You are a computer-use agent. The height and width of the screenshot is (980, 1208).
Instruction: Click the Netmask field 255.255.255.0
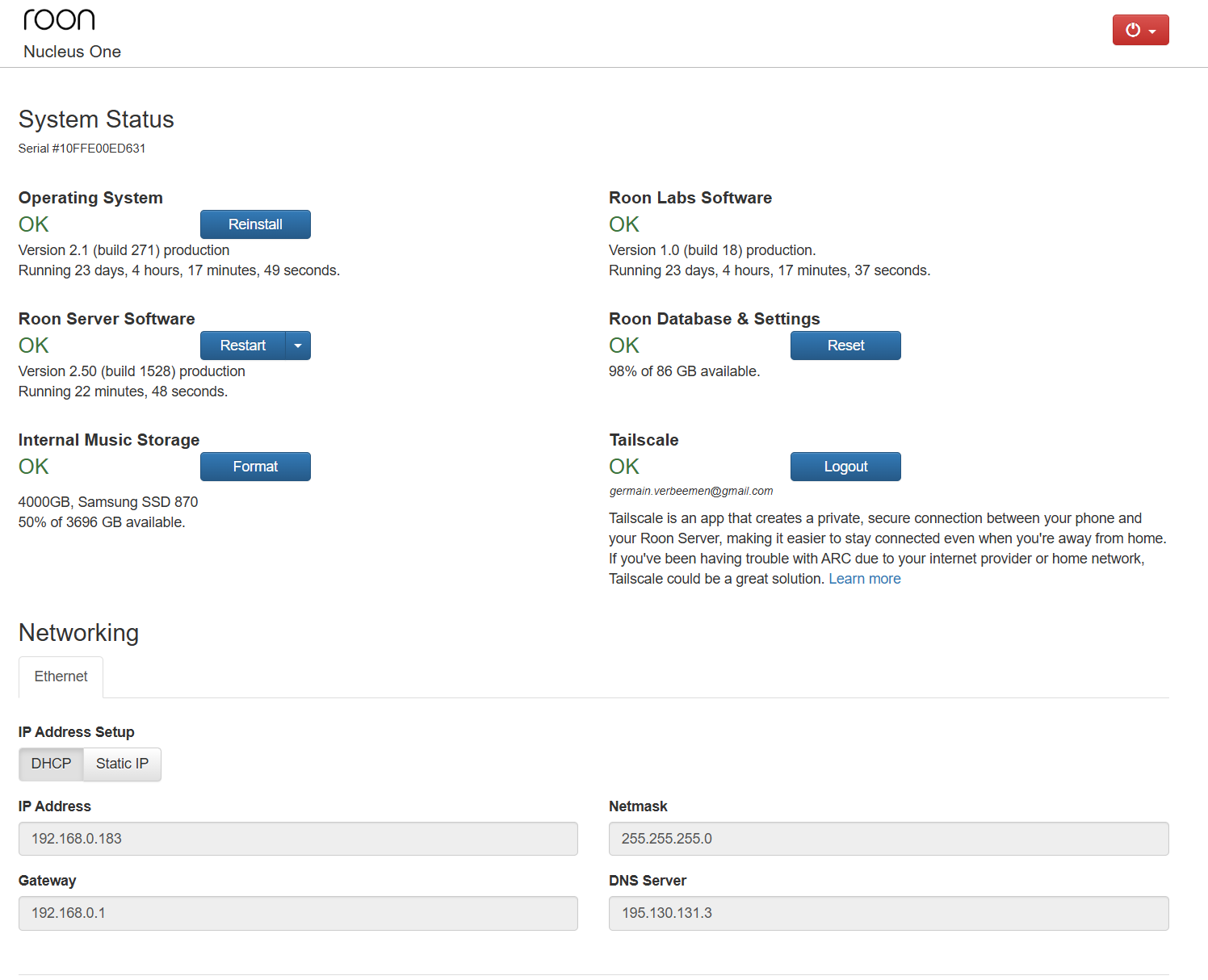888,839
